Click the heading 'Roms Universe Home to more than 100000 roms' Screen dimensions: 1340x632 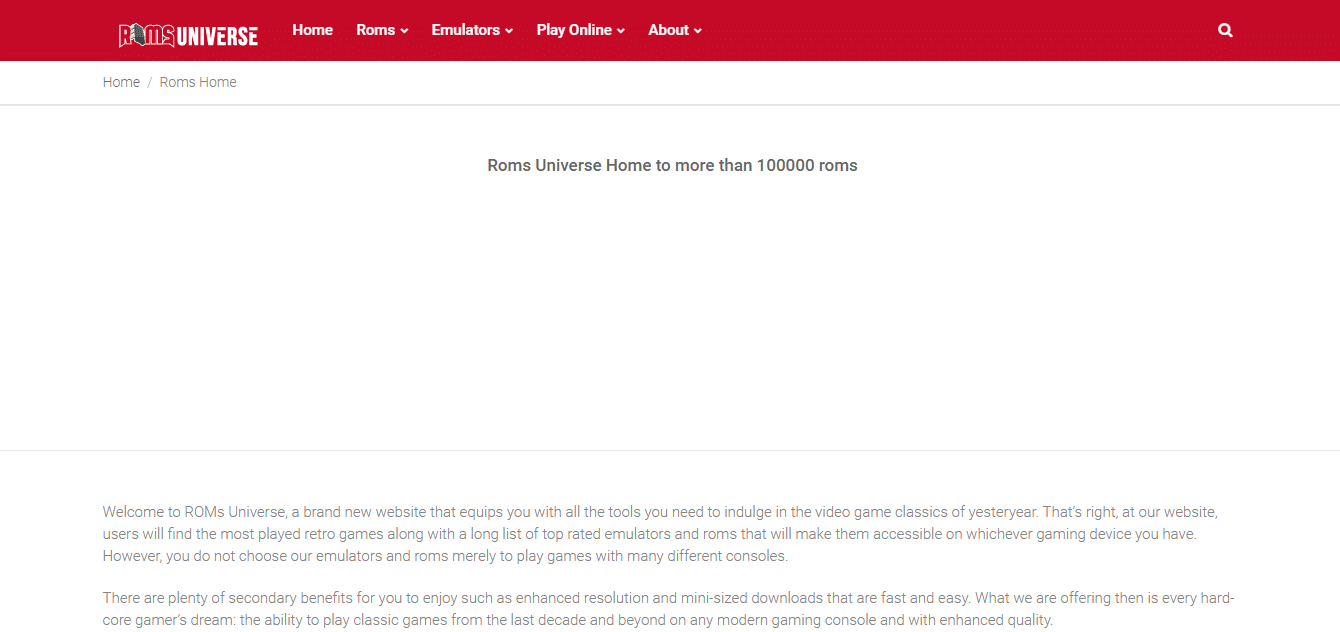[x=672, y=165]
